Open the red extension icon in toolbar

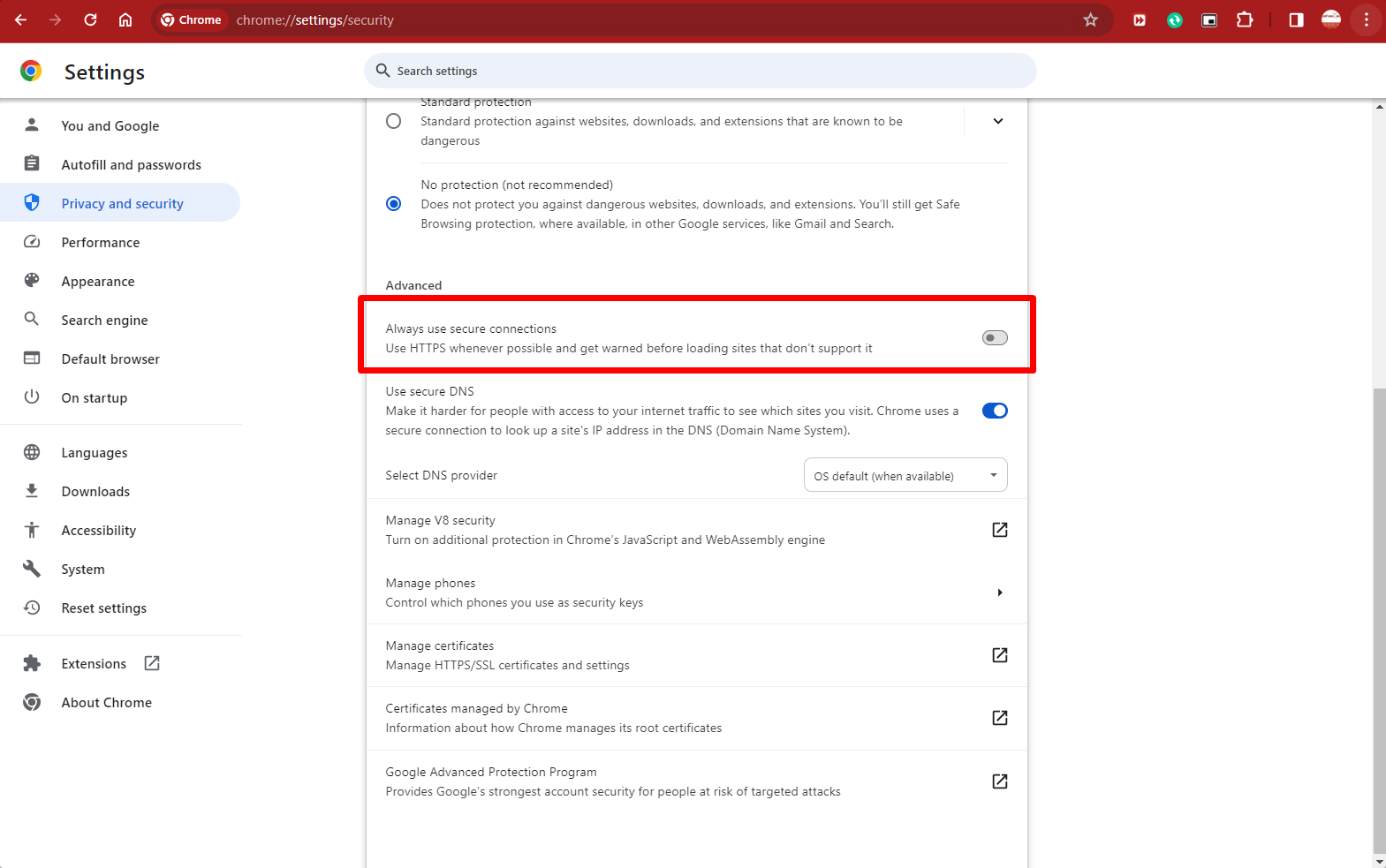[x=1140, y=19]
